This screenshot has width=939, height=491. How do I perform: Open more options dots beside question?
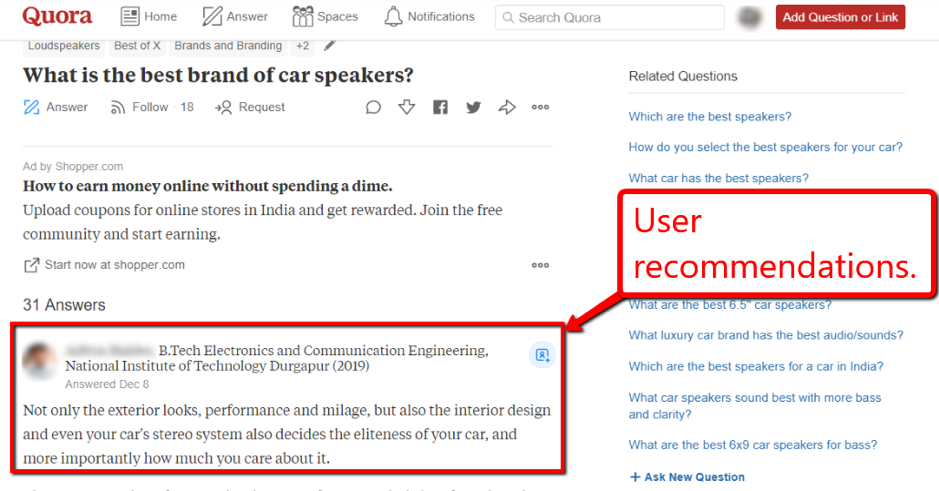(540, 107)
